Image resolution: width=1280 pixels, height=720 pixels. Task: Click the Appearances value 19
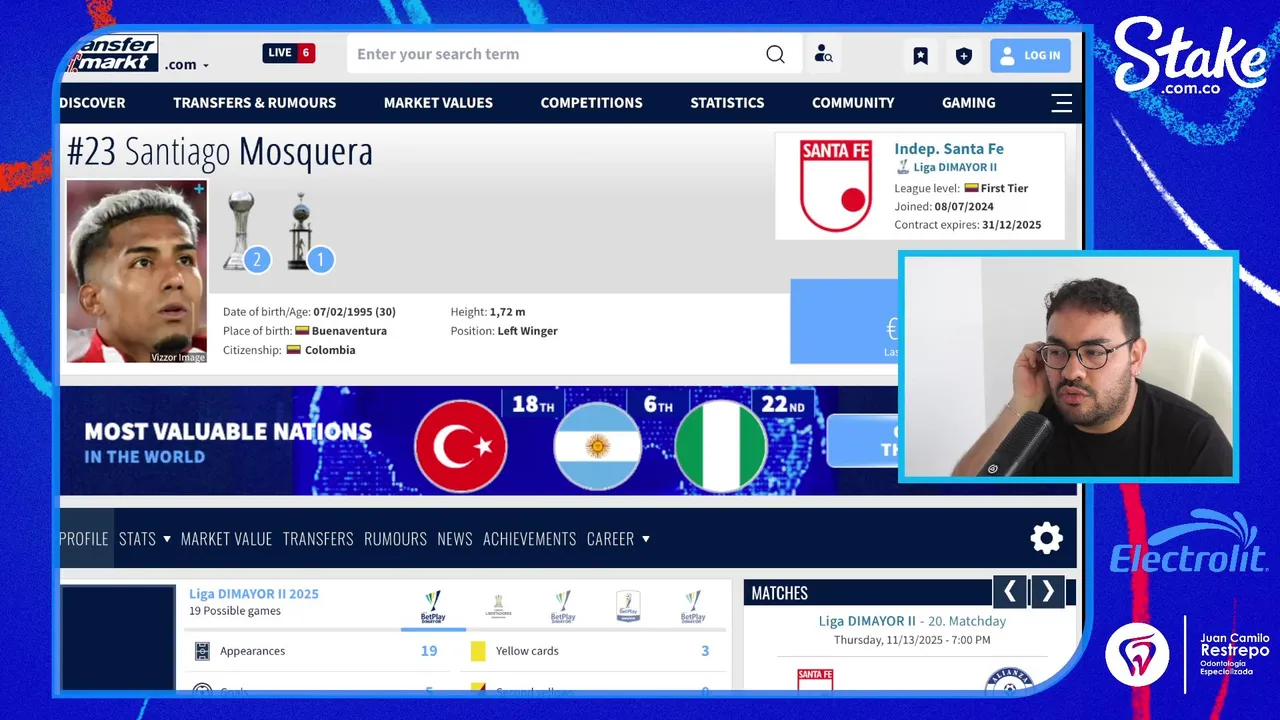(429, 651)
